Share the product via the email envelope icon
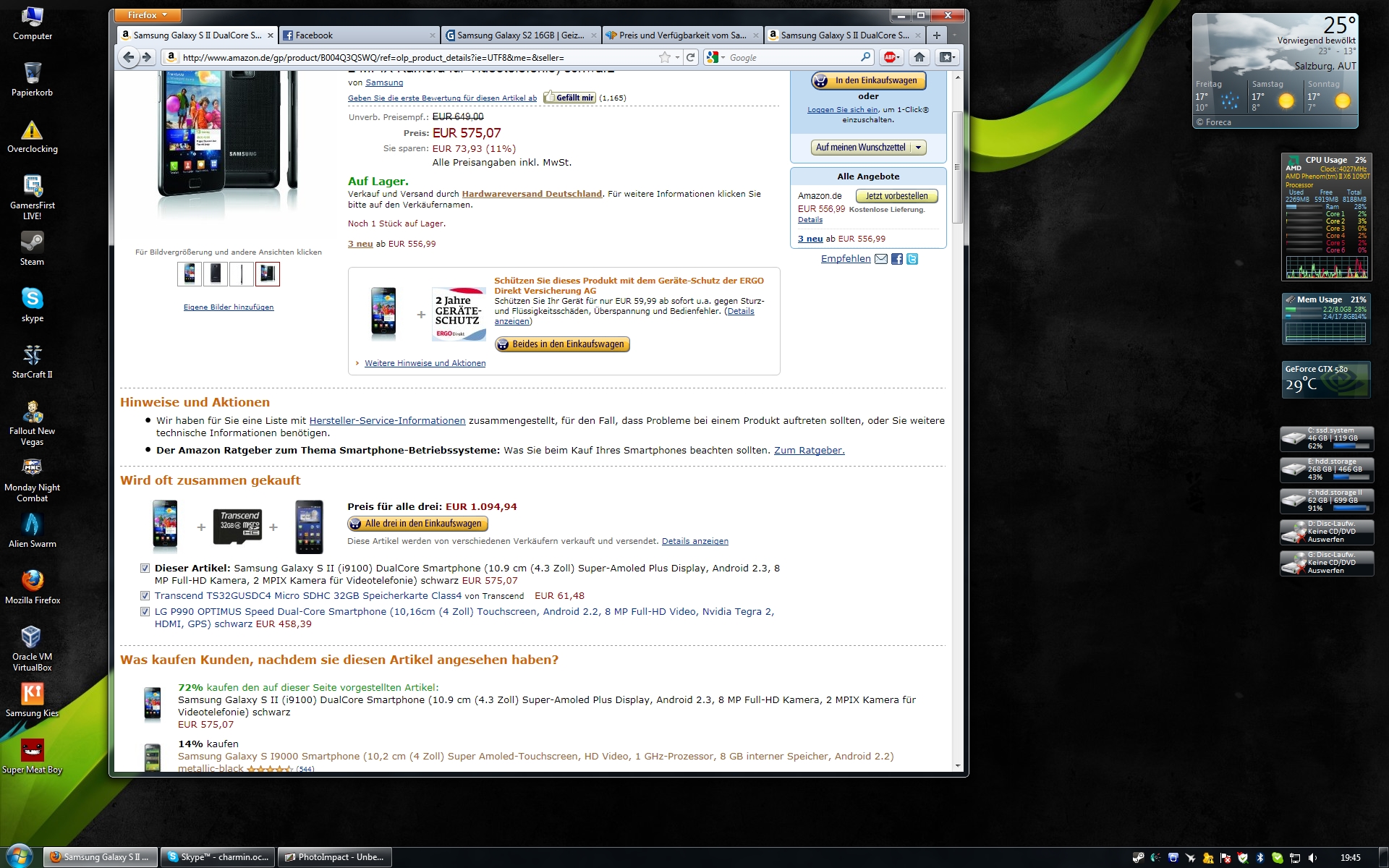Screen dimensions: 1389x868 point(881,259)
